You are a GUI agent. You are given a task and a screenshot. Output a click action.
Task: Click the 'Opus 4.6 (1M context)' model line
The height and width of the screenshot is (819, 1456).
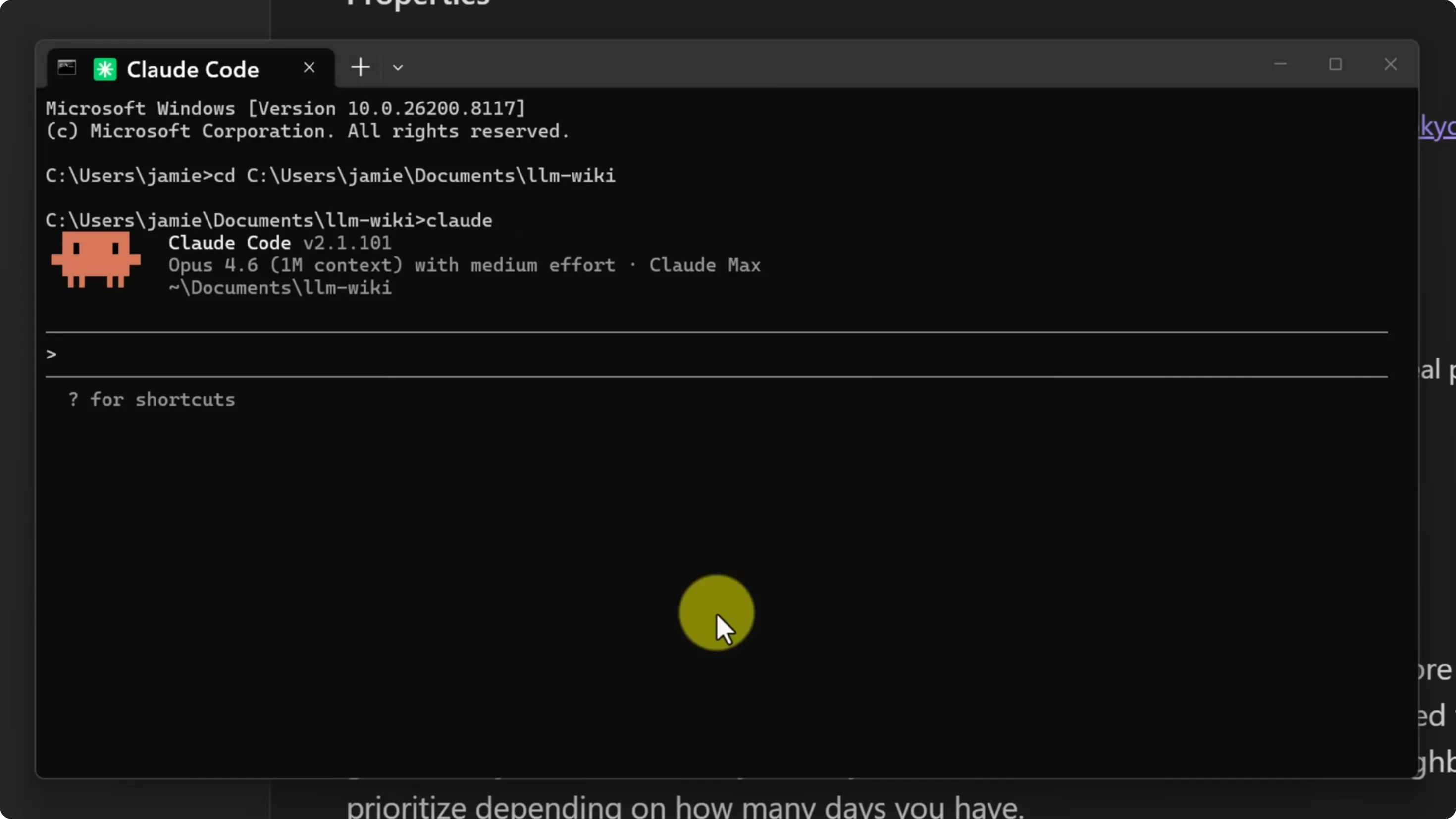(x=465, y=265)
